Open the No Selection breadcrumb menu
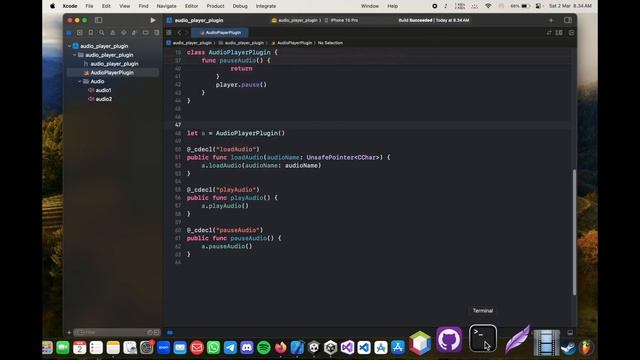The height and width of the screenshot is (360, 640). 330,43
